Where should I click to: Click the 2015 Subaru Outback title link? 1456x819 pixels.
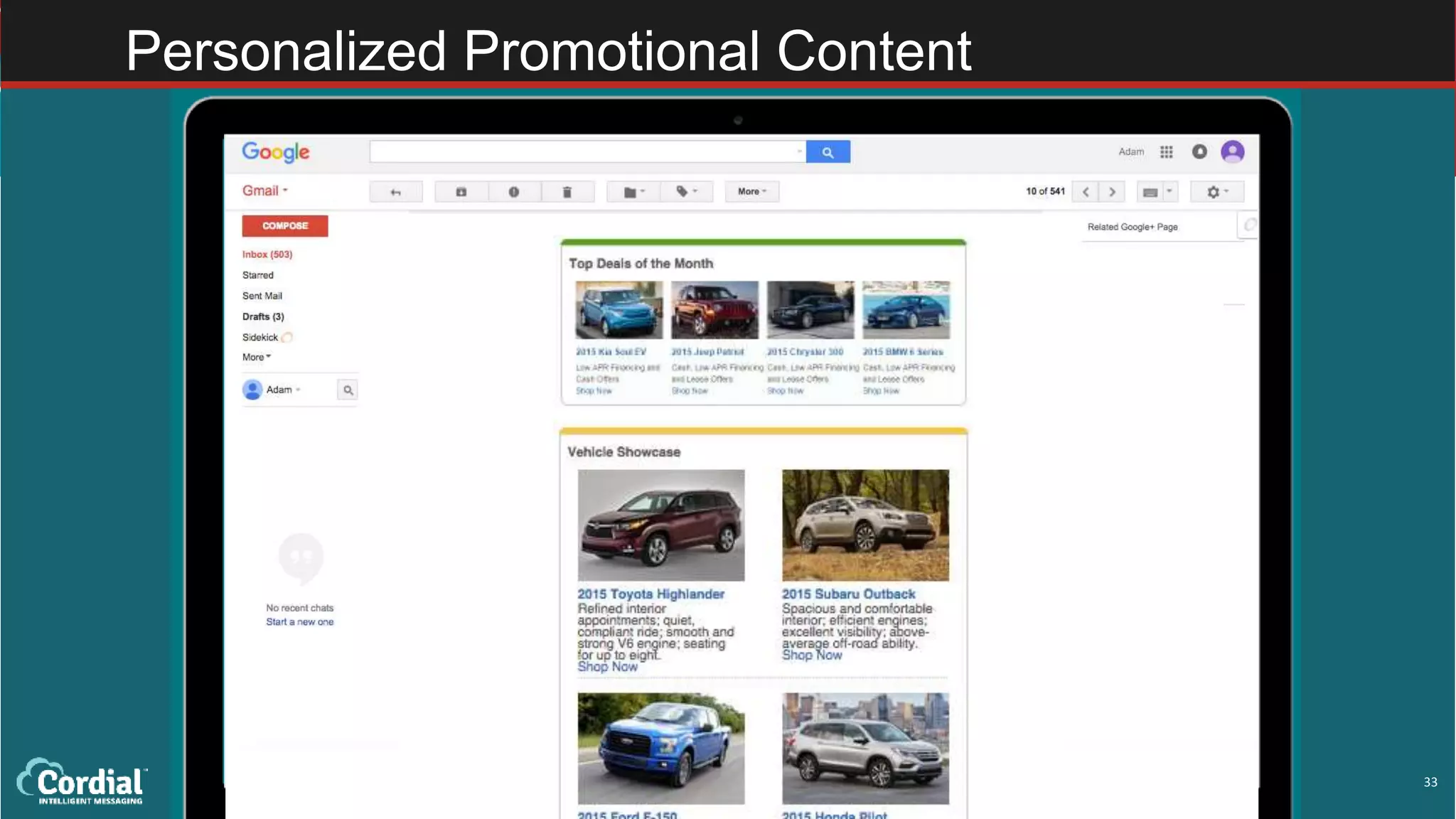[848, 594]
